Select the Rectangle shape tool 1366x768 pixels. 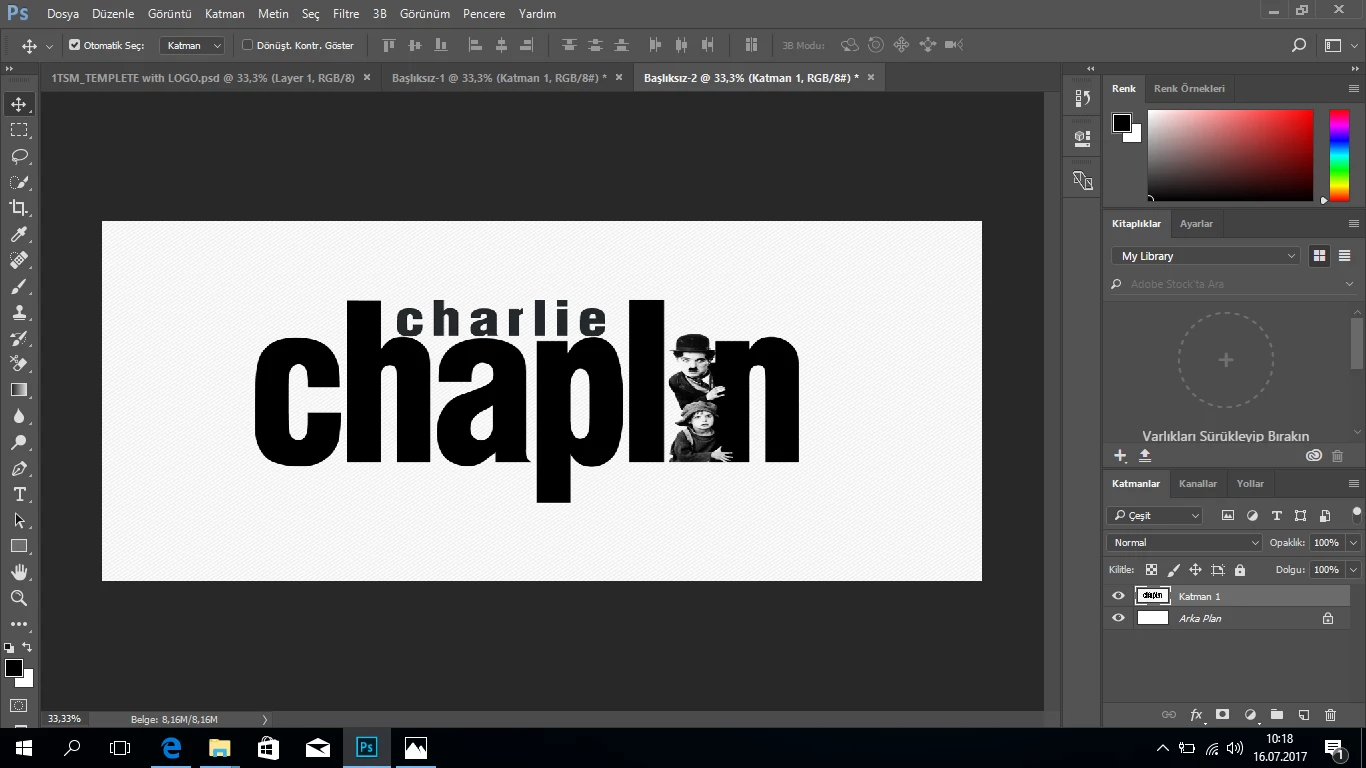click(x=18, y=546)
